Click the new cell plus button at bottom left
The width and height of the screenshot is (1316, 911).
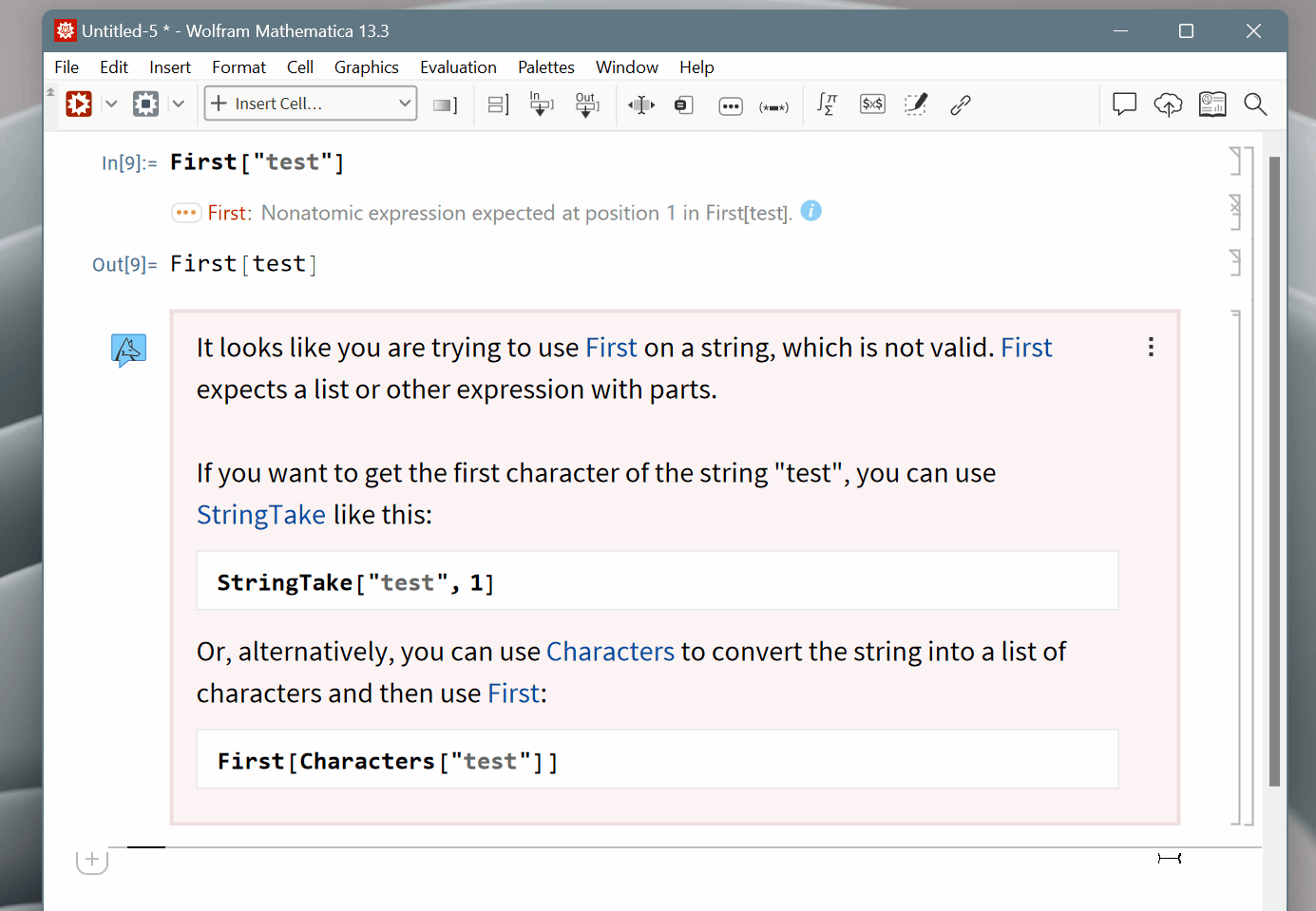pyautogui.click(x=91, y=859)
